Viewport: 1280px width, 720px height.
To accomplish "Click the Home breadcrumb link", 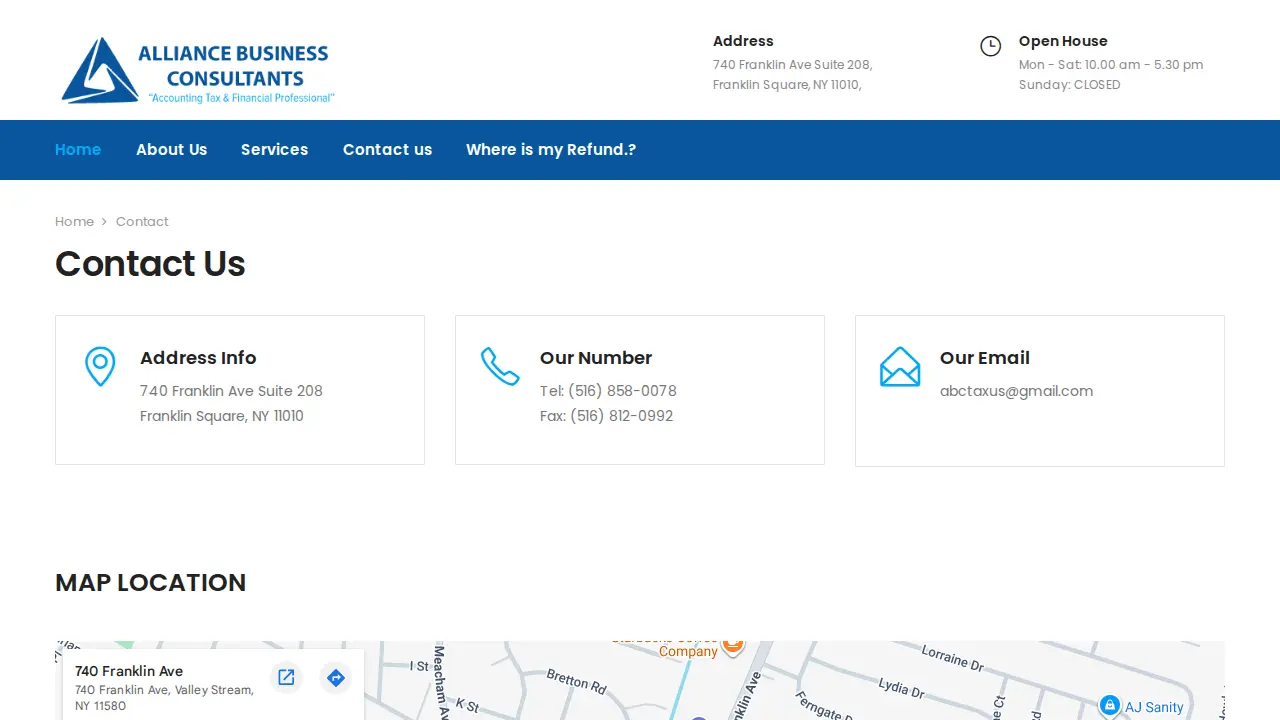I will (74, 222).
